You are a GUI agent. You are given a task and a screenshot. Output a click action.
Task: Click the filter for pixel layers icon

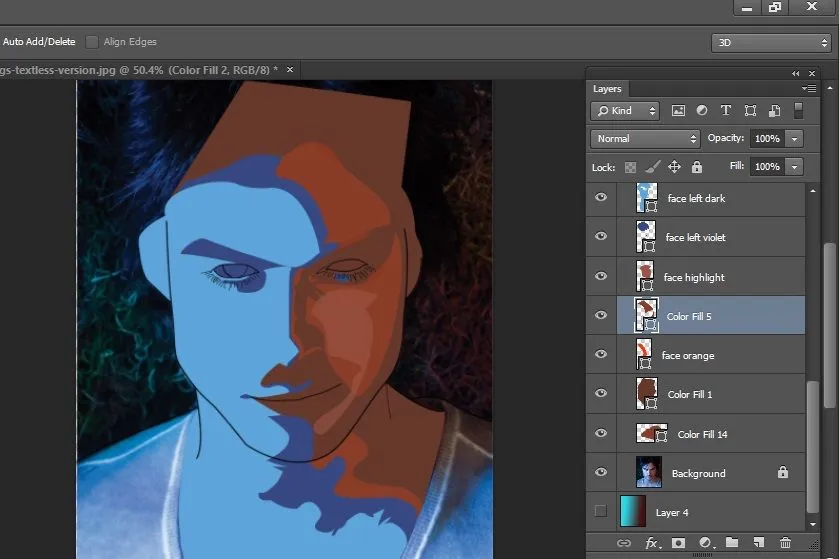tap(678, 111)
